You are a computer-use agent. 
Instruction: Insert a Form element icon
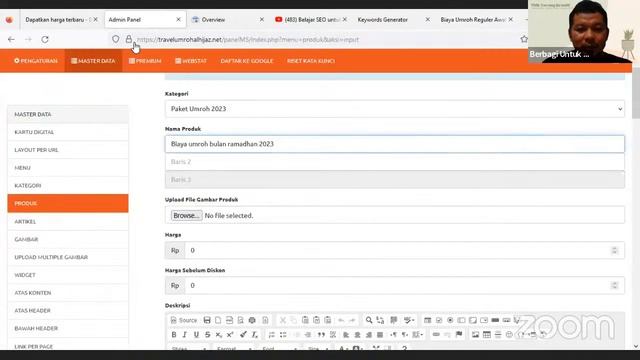pos(427,320)
